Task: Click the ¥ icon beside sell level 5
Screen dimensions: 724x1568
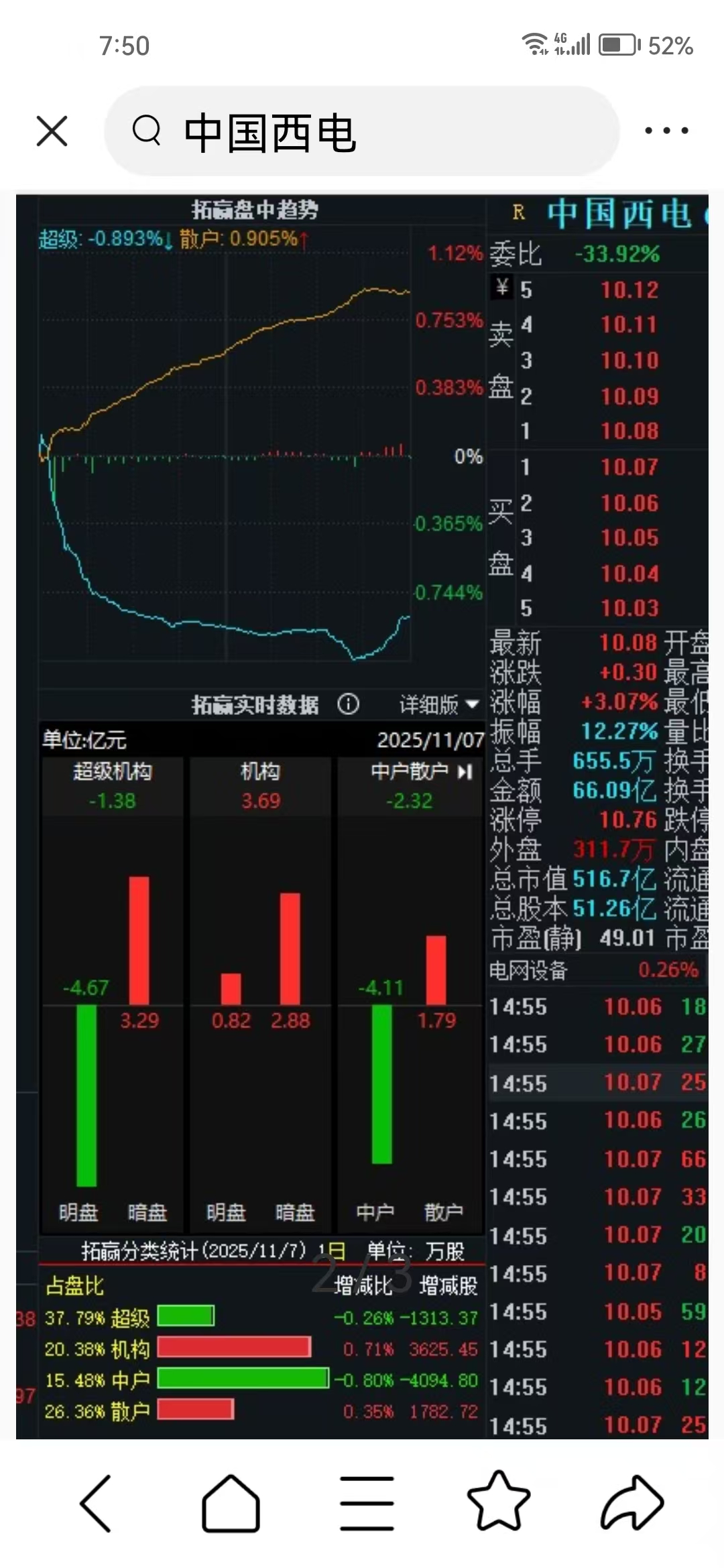Action: tap(502, 288)
